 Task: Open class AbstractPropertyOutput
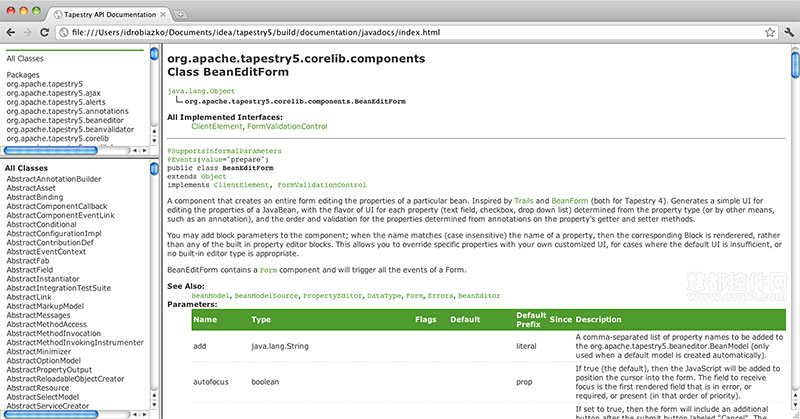pos(49,370)
